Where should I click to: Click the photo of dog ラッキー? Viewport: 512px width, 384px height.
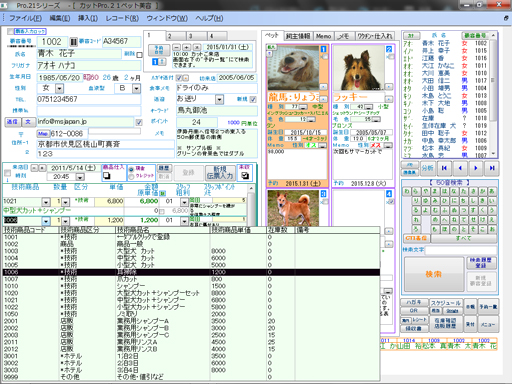point(358,68)
